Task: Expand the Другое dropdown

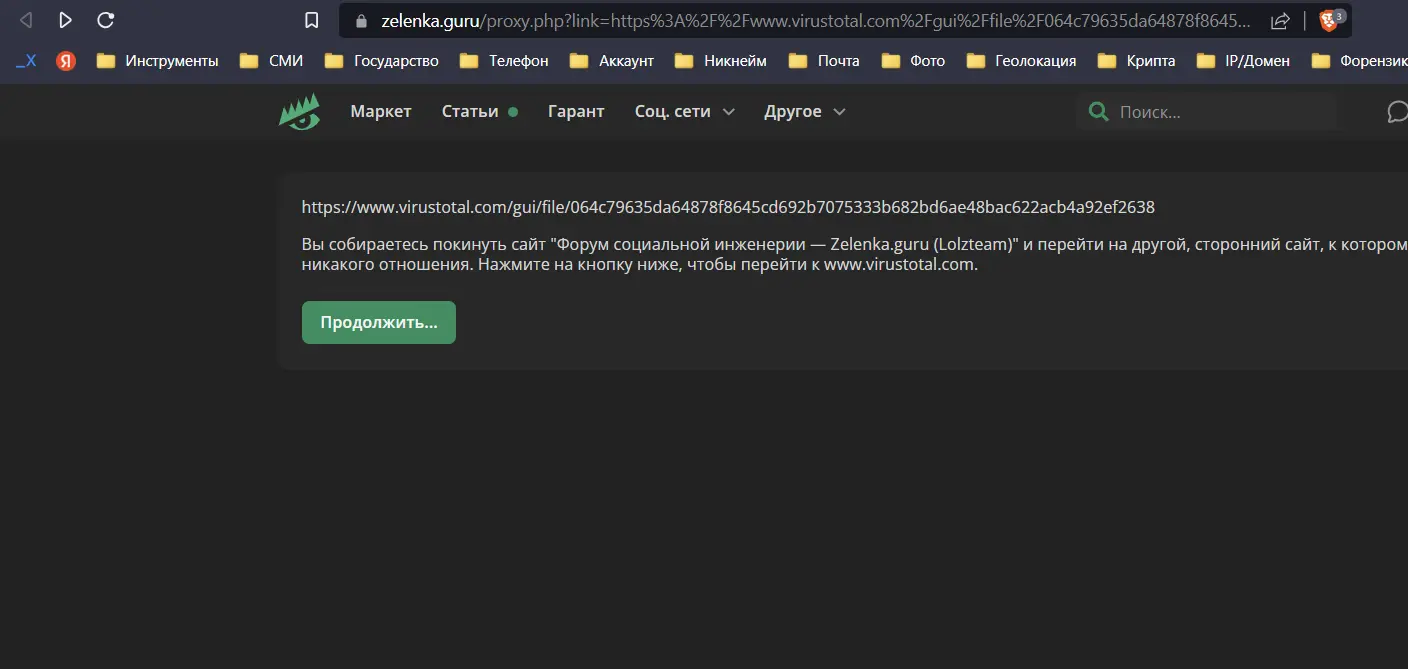Action: [805, 112]
